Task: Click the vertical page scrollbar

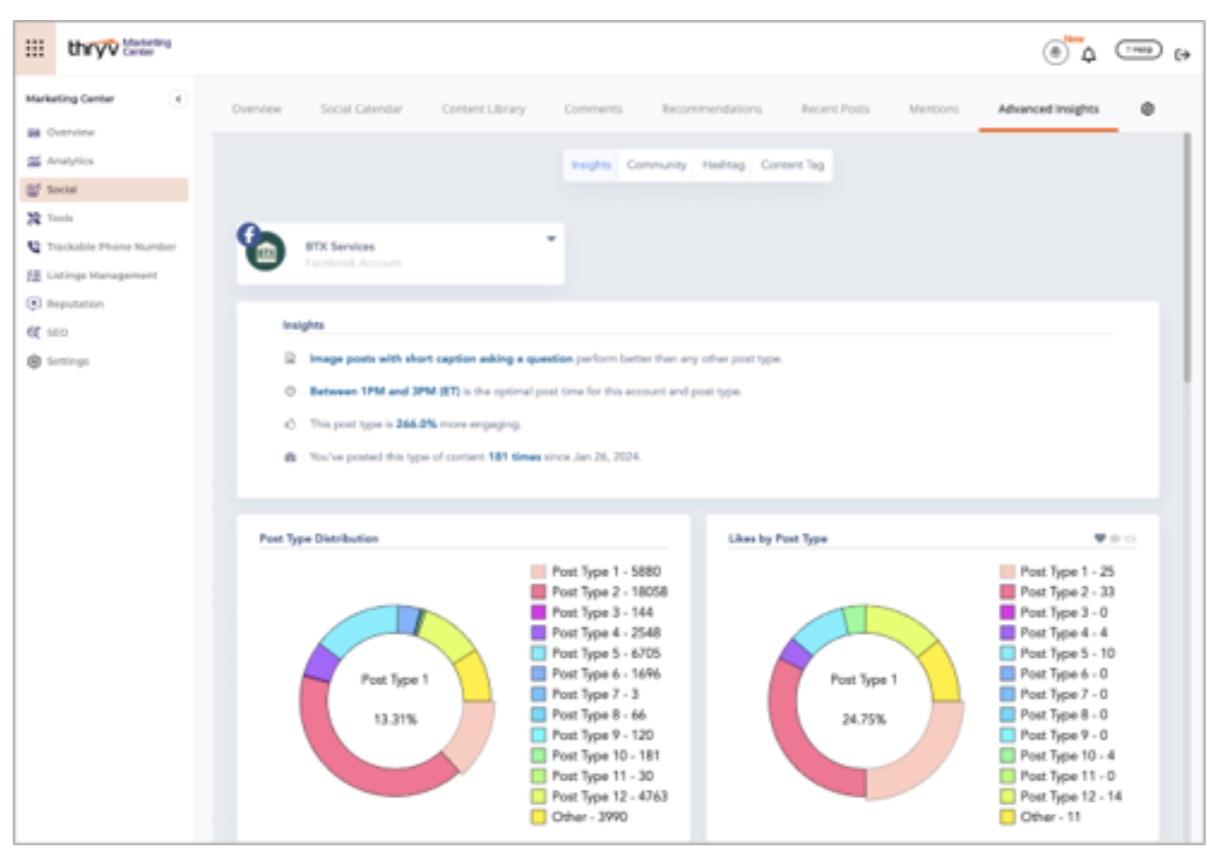Action: 1187,260
